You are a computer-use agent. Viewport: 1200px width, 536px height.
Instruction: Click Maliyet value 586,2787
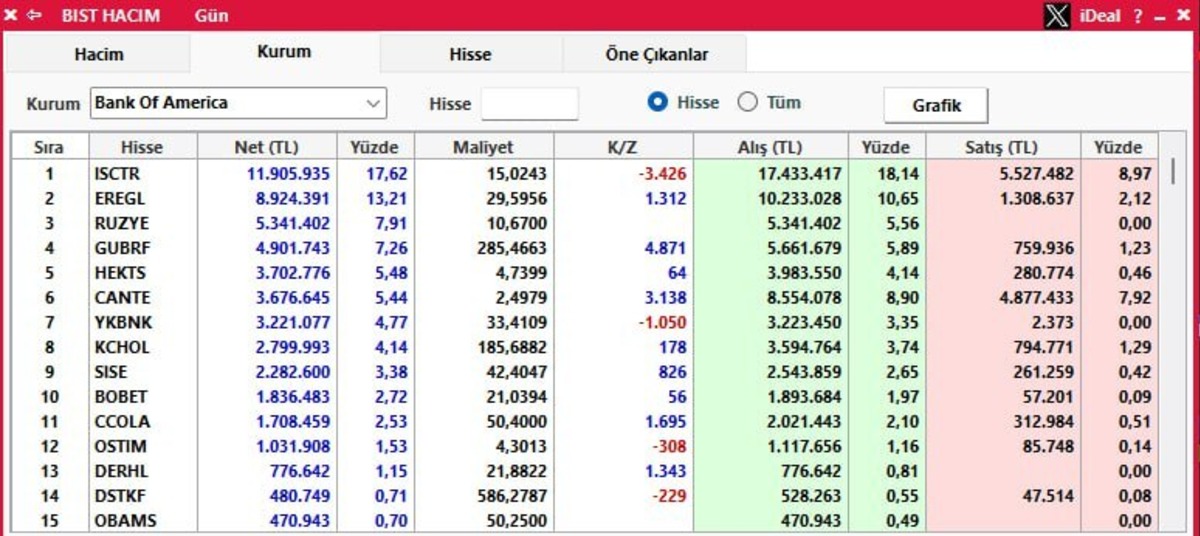click(513, 496)
